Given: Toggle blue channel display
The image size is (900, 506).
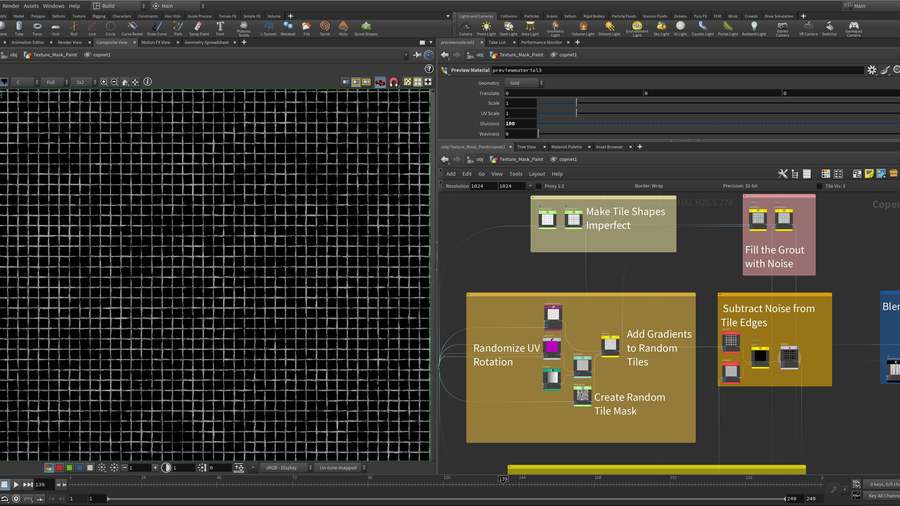Looking at the screenshot, I should 80,468.
